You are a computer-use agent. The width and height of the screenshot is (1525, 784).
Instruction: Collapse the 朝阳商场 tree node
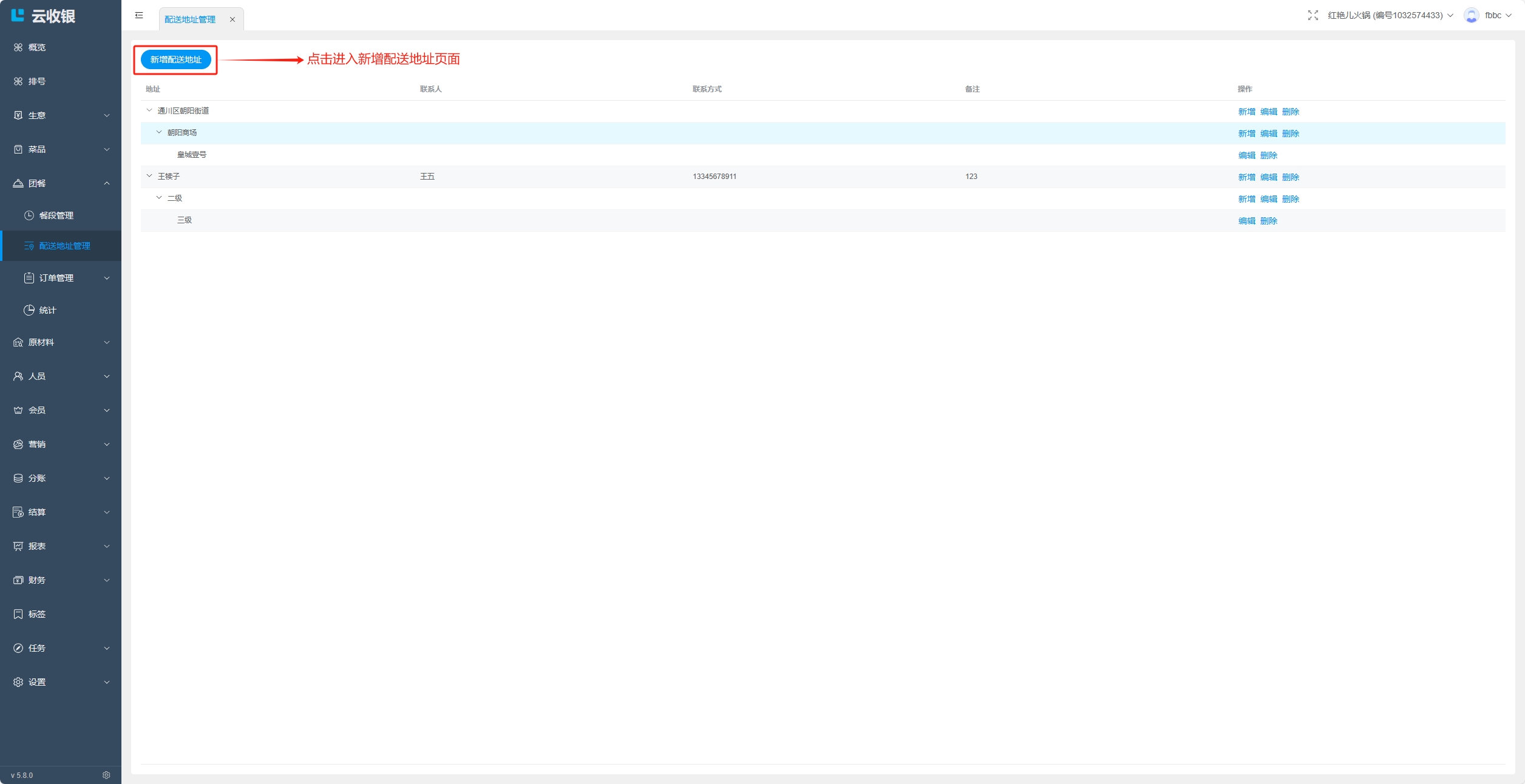pos(159,132)
